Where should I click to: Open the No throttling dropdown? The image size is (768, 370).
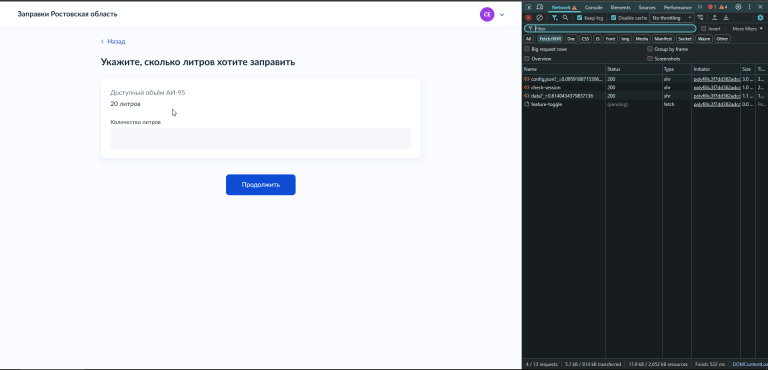[672, 18]
